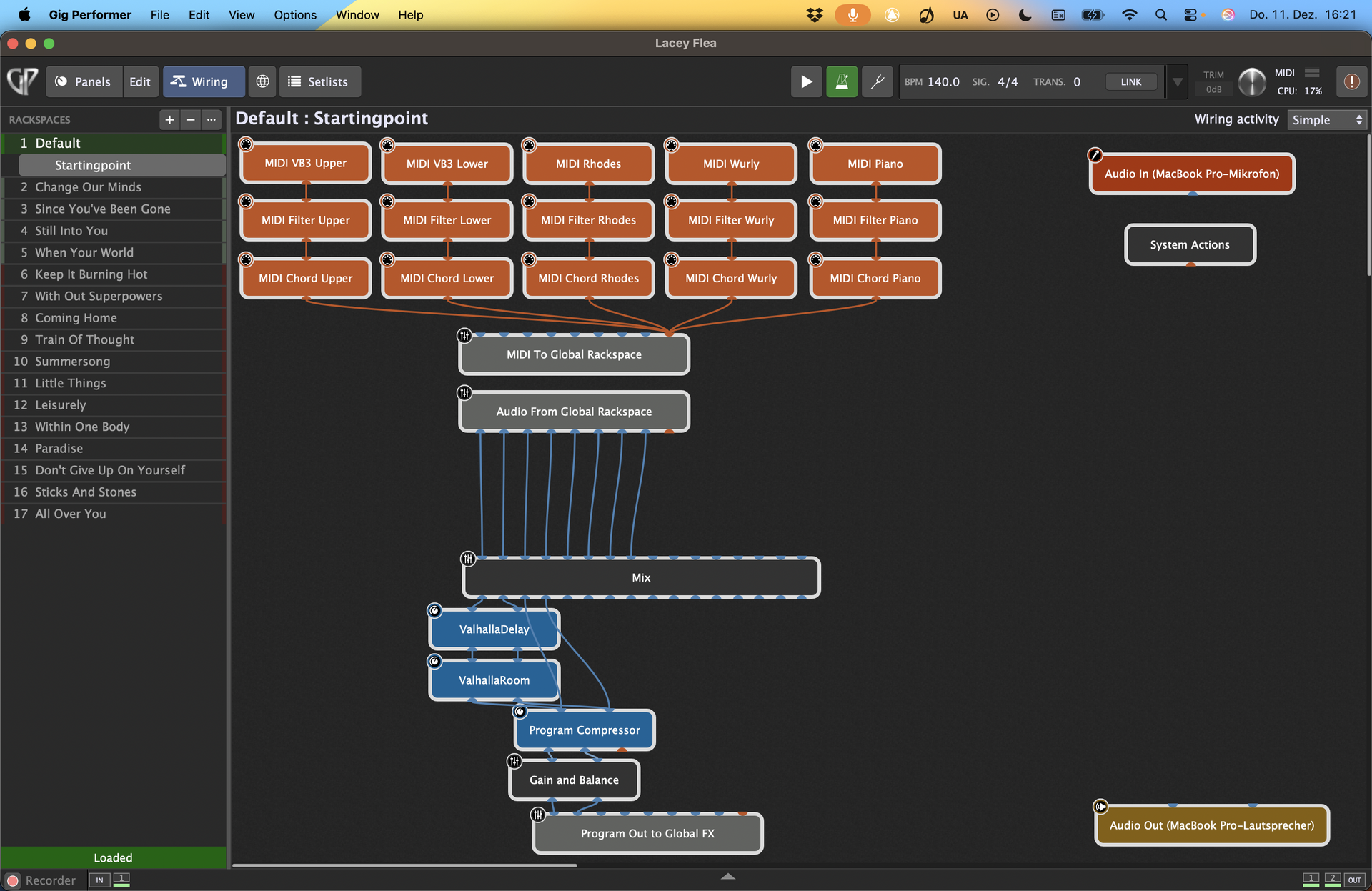Add a new rackspace with plus button
1372x891 pixels.
[169, 120]
